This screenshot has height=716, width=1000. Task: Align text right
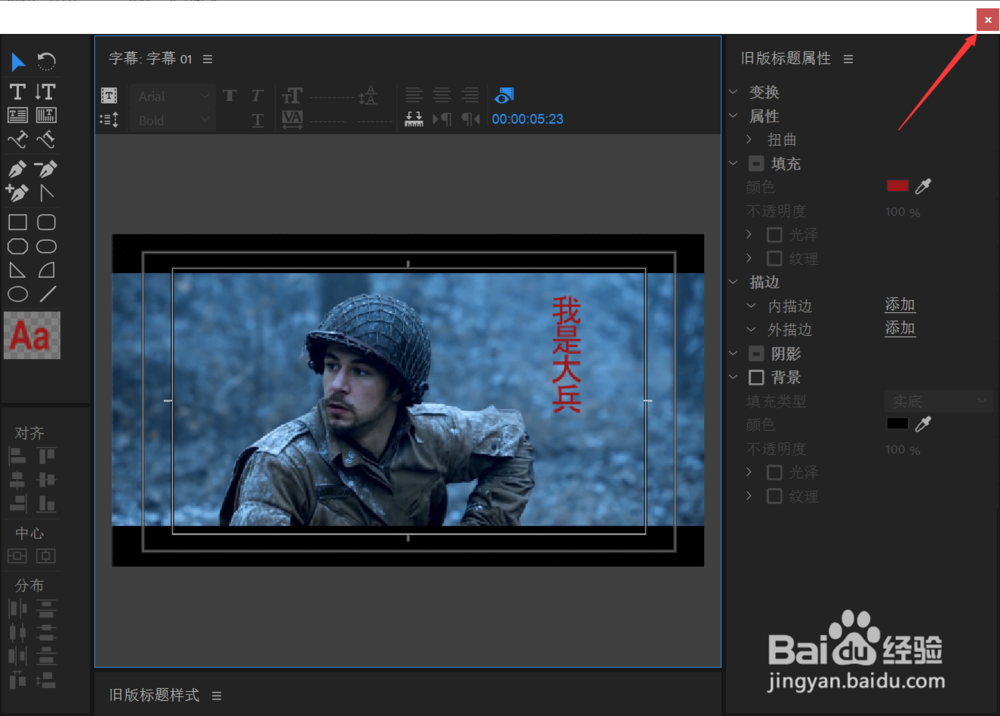470,96
